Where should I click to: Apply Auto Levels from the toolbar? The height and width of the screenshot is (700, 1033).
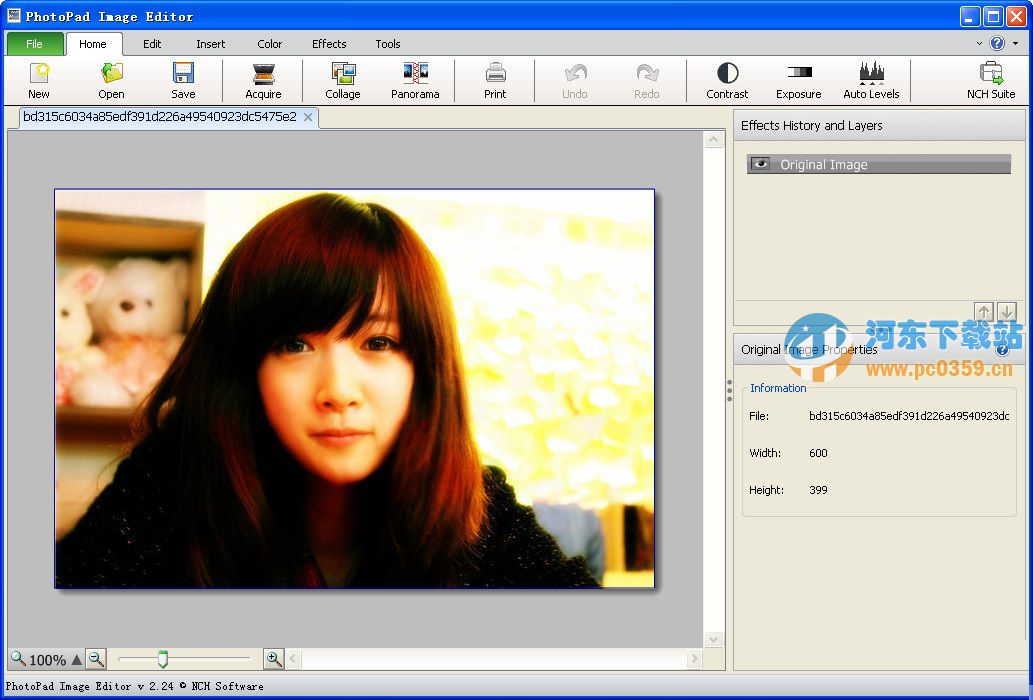point(870,79)
